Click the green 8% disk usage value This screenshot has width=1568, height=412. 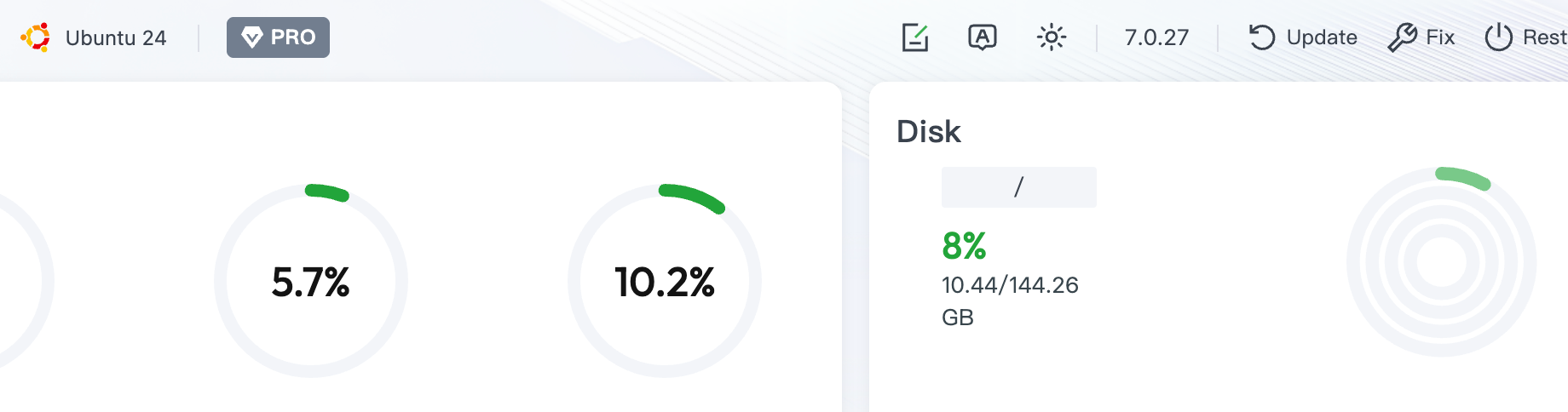(964, 246)
